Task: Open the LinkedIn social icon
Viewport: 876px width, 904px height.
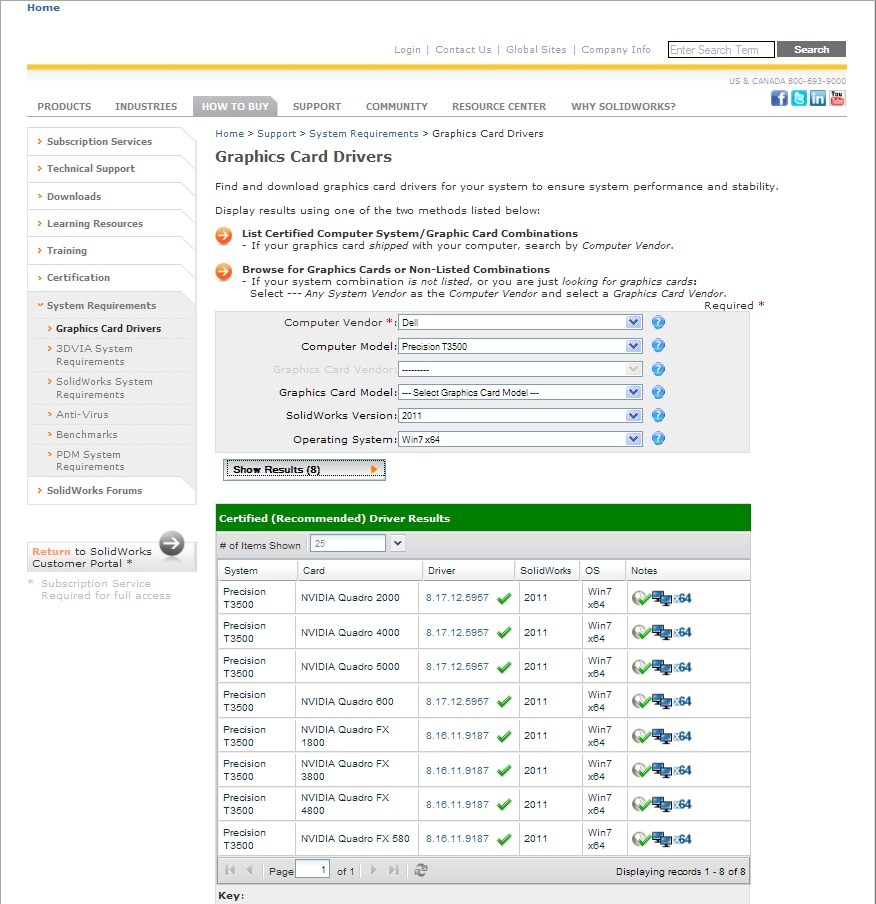Action: coord(818,98)
